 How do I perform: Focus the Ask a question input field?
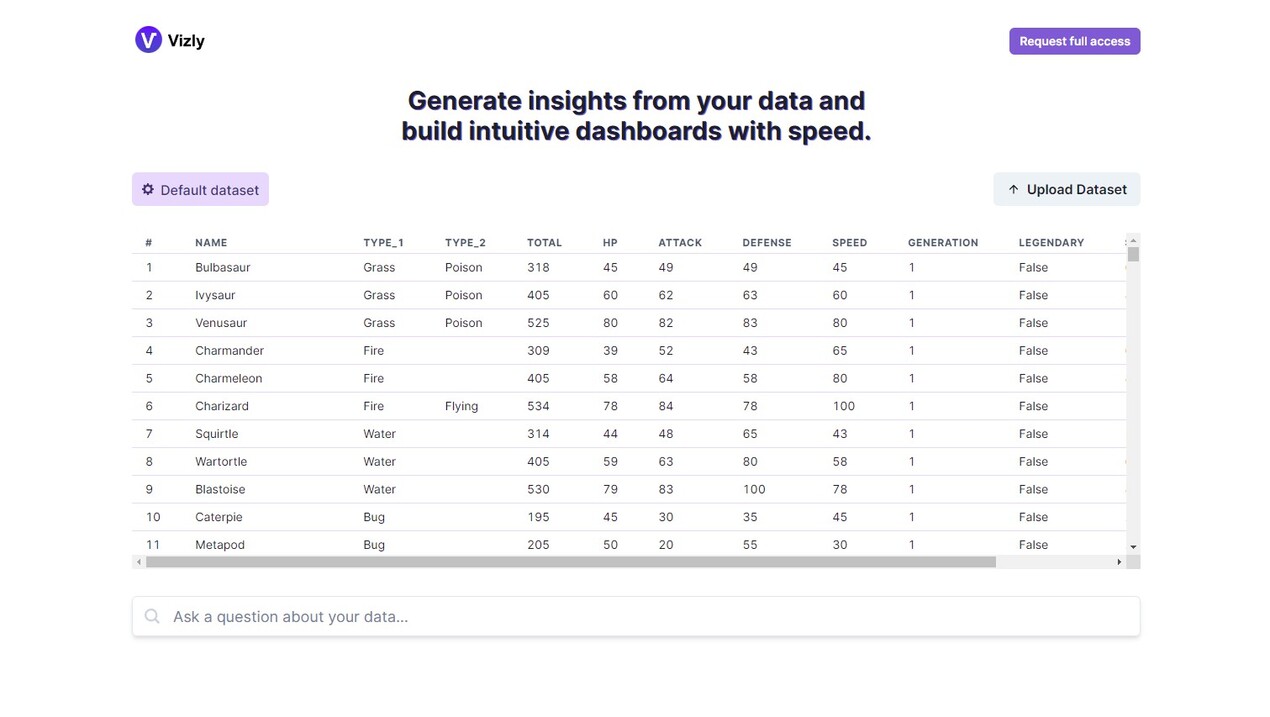tap(650, 617)
